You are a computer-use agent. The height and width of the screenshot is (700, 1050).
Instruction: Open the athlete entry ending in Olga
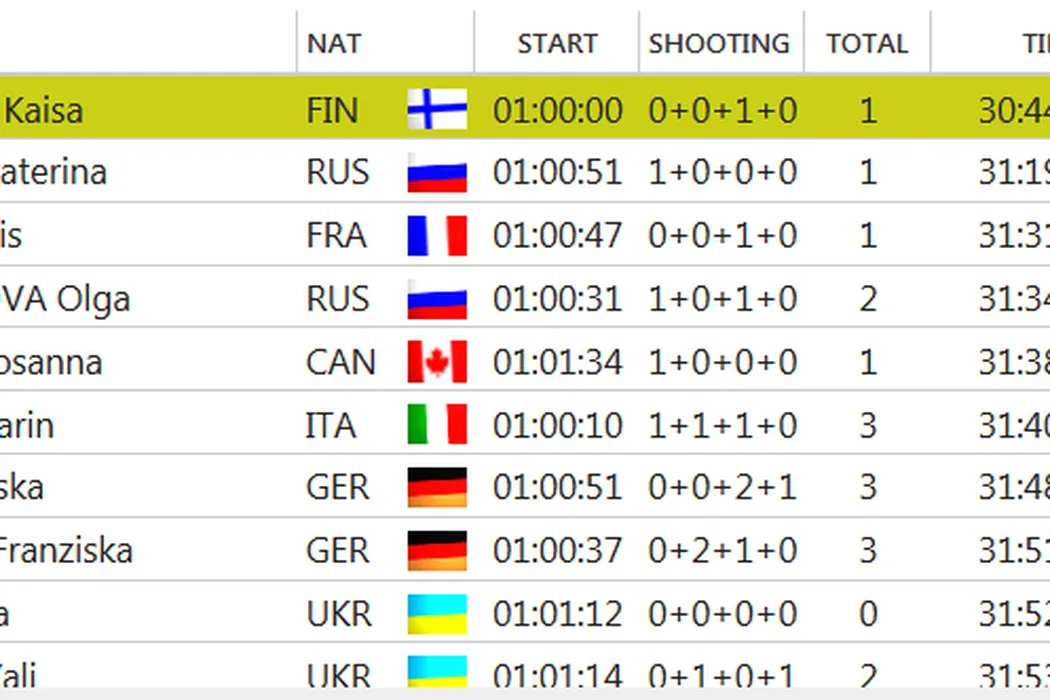click(x=65, y=298)
